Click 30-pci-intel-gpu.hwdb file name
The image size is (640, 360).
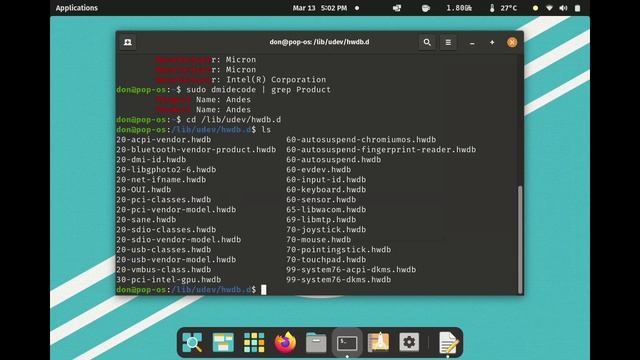tap(169, 280)
